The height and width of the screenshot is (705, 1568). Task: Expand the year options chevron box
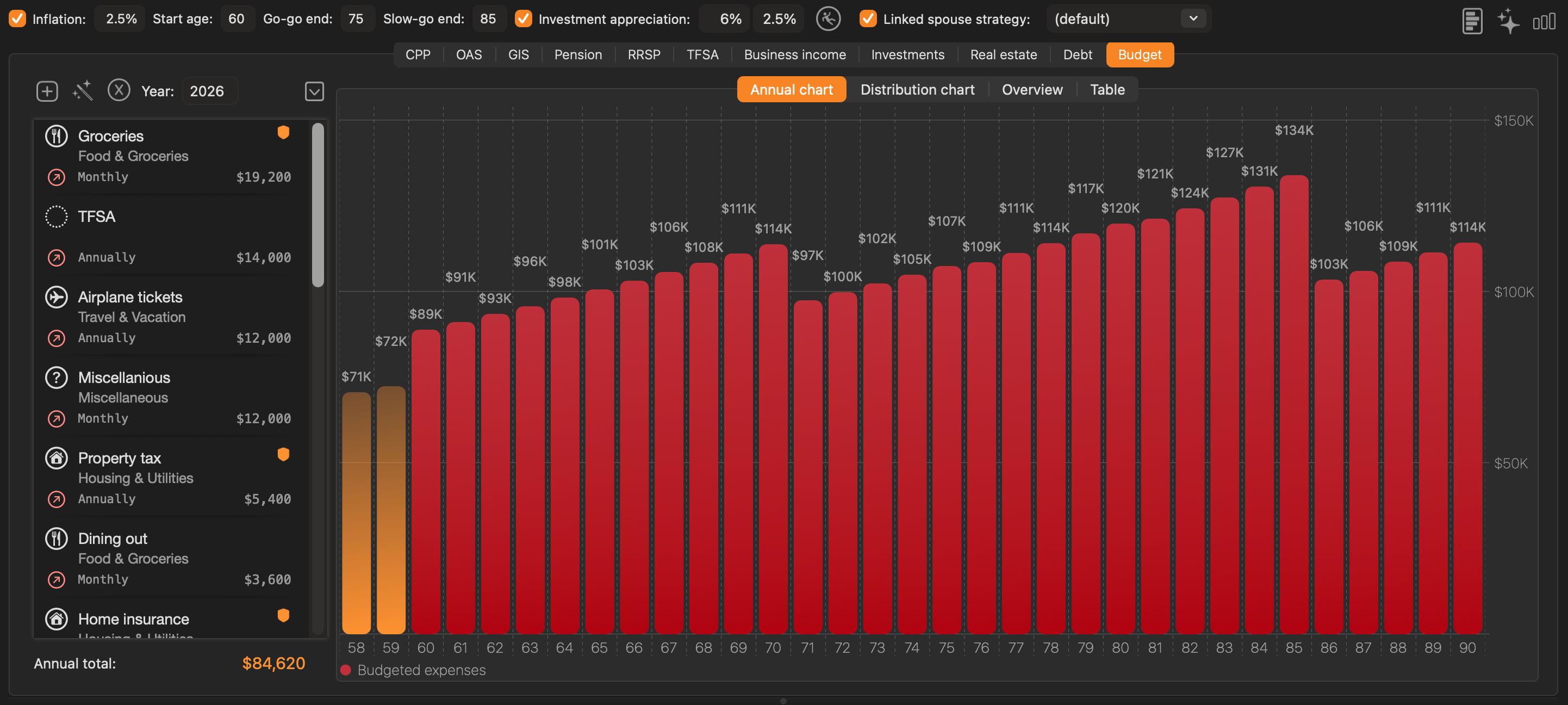pos(314,91)
